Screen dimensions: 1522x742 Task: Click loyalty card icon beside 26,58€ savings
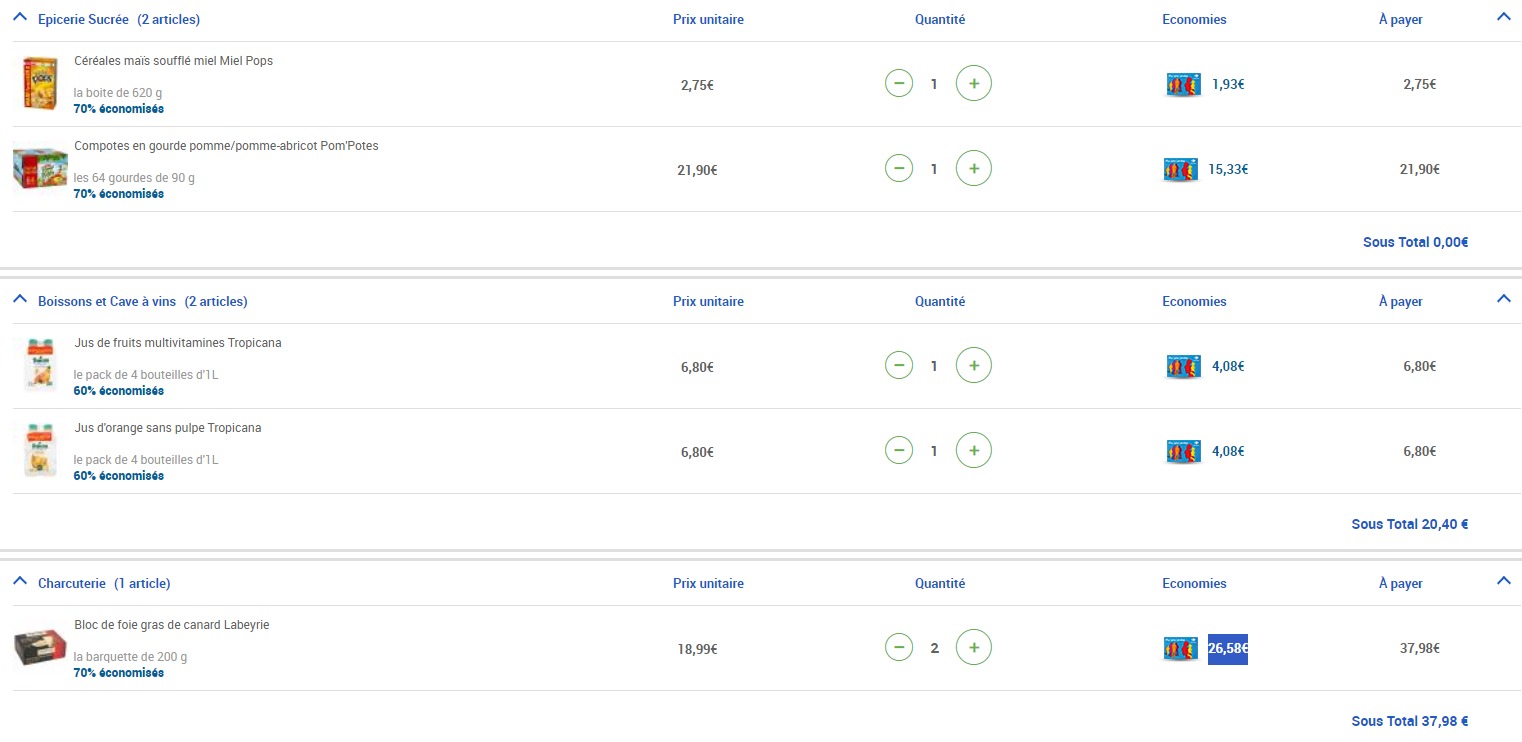(x=1183, y=649)
